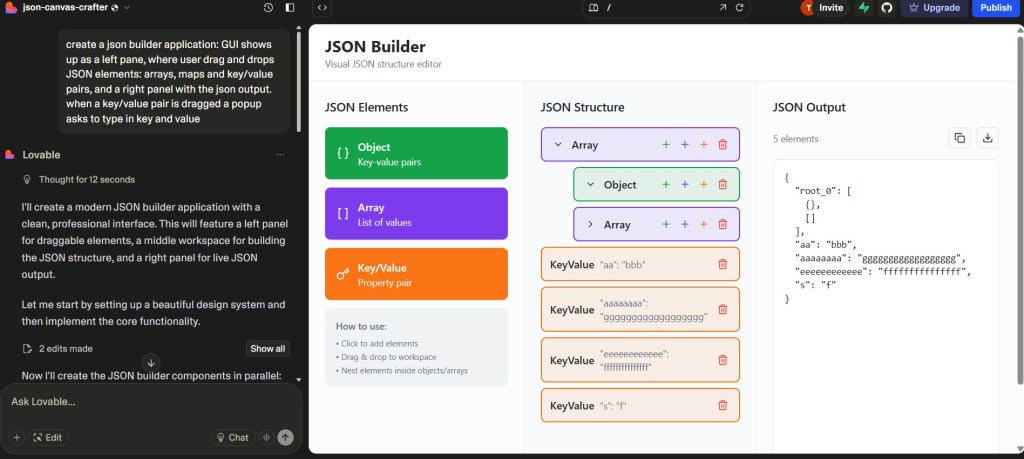Click the Publish button
The width and height of the screenshot is (1024, 459).
click(996, 8)
